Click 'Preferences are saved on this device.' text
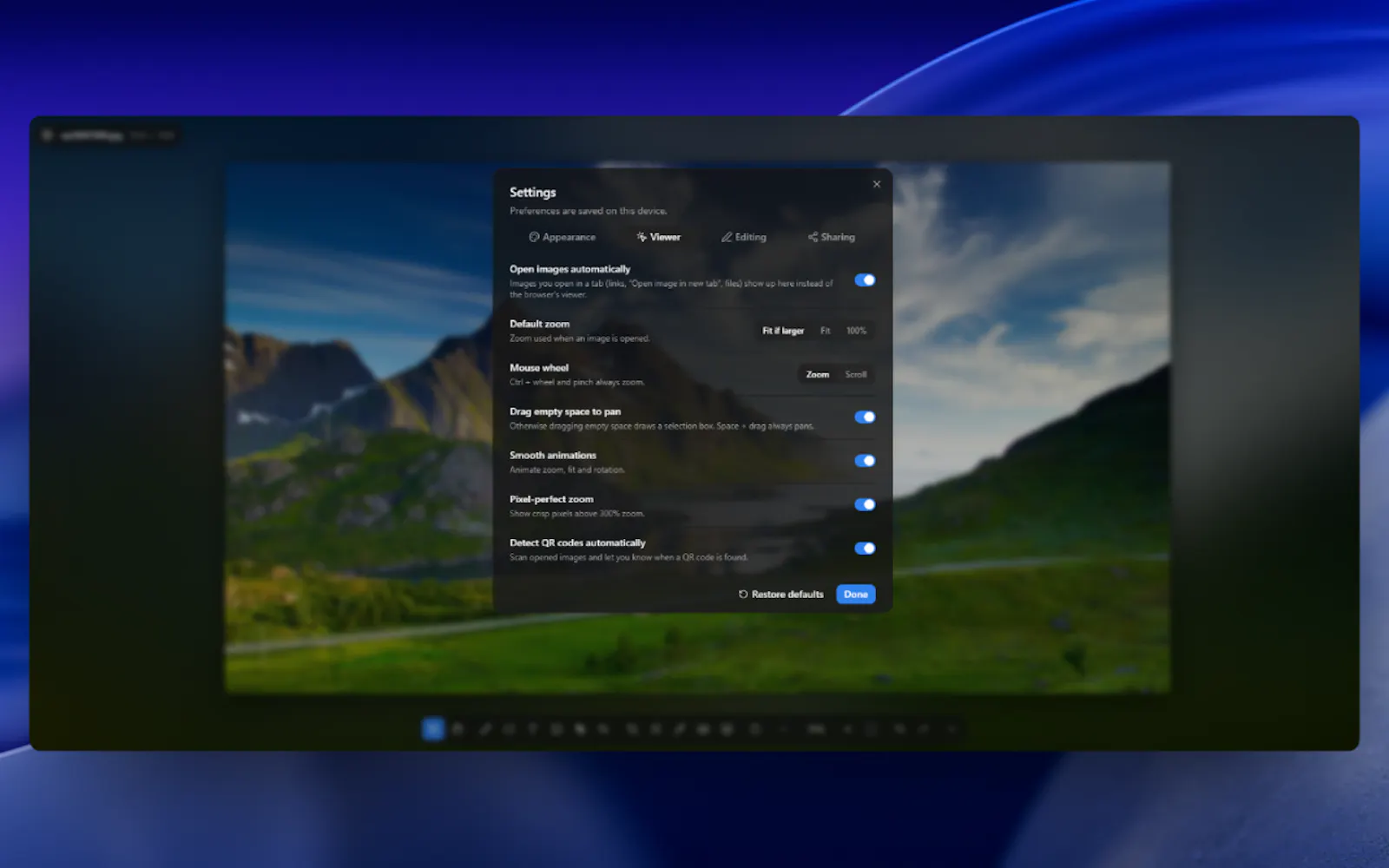 point(588,211)
